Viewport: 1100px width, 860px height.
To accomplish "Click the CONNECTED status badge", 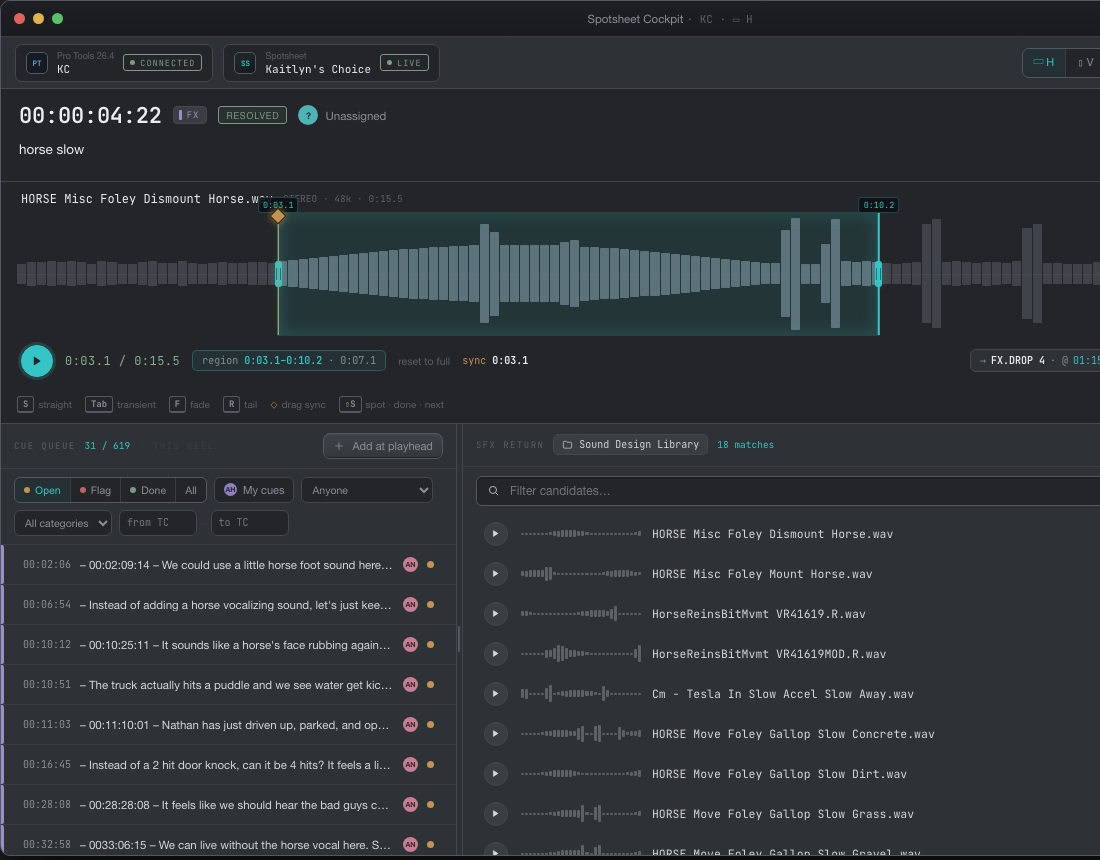I will click(162, 62).
